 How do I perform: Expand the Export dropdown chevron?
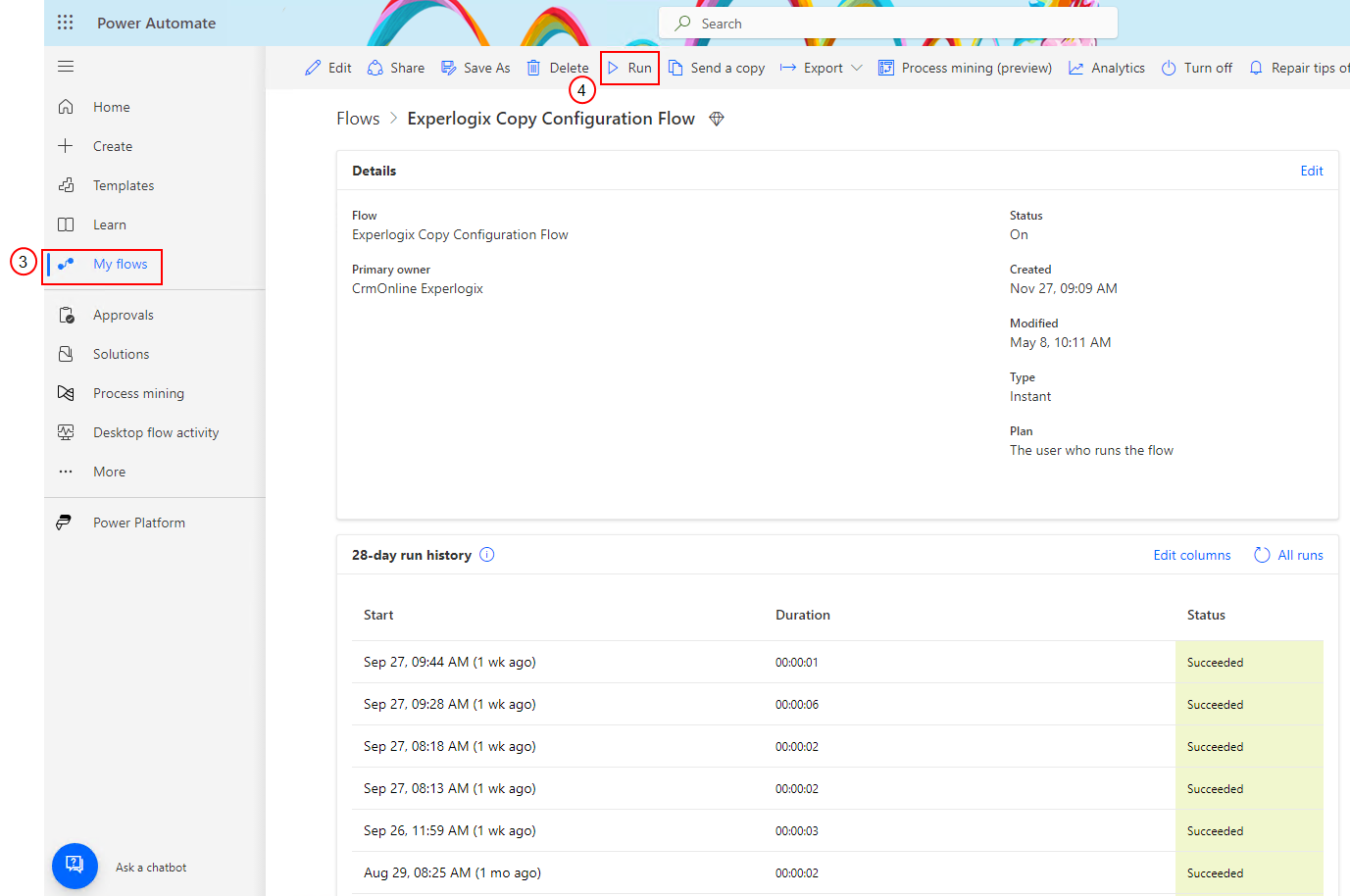857,68
